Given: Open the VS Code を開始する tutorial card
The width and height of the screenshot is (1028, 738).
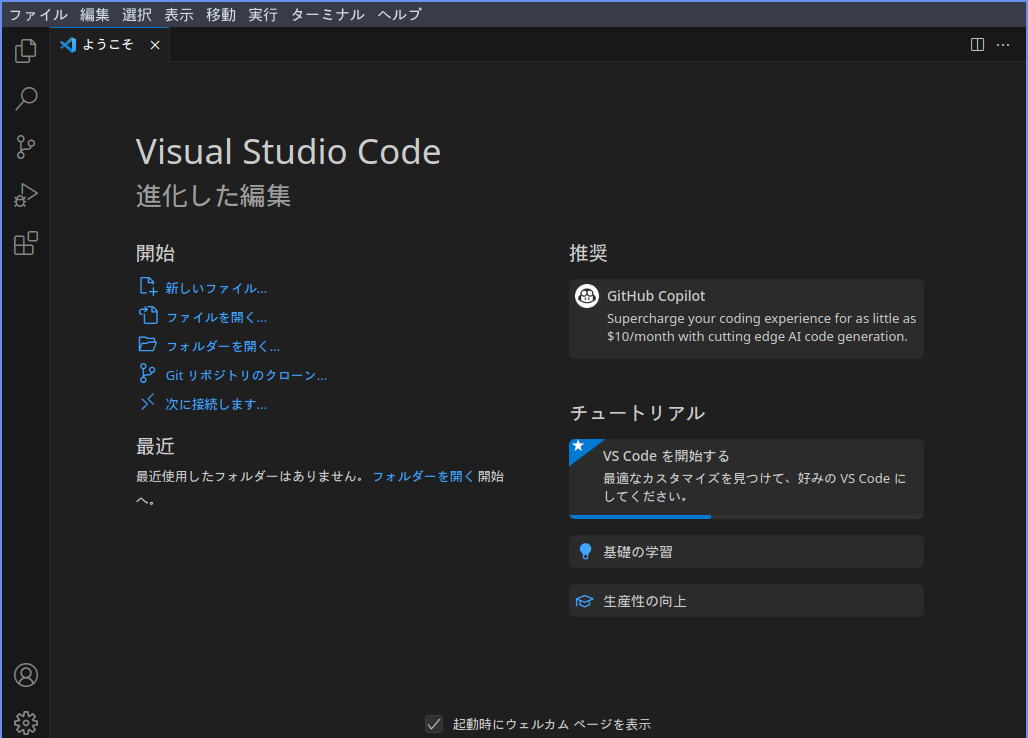Looking at the screenshot, I should coord(746,478).
